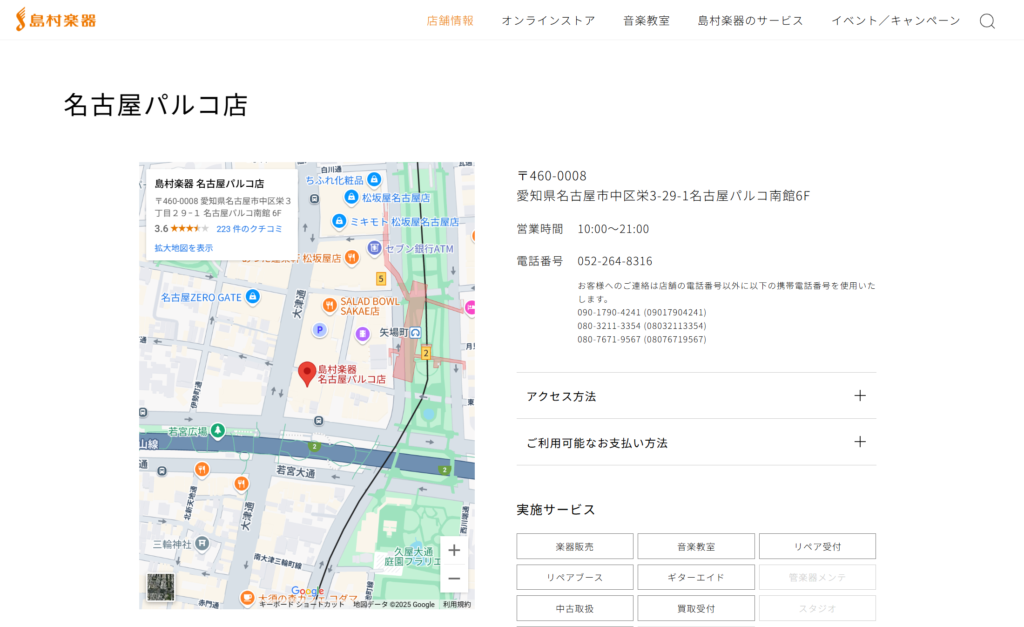Click the 音楽教室 service button
1024x627 pixels.
(696, 547)
